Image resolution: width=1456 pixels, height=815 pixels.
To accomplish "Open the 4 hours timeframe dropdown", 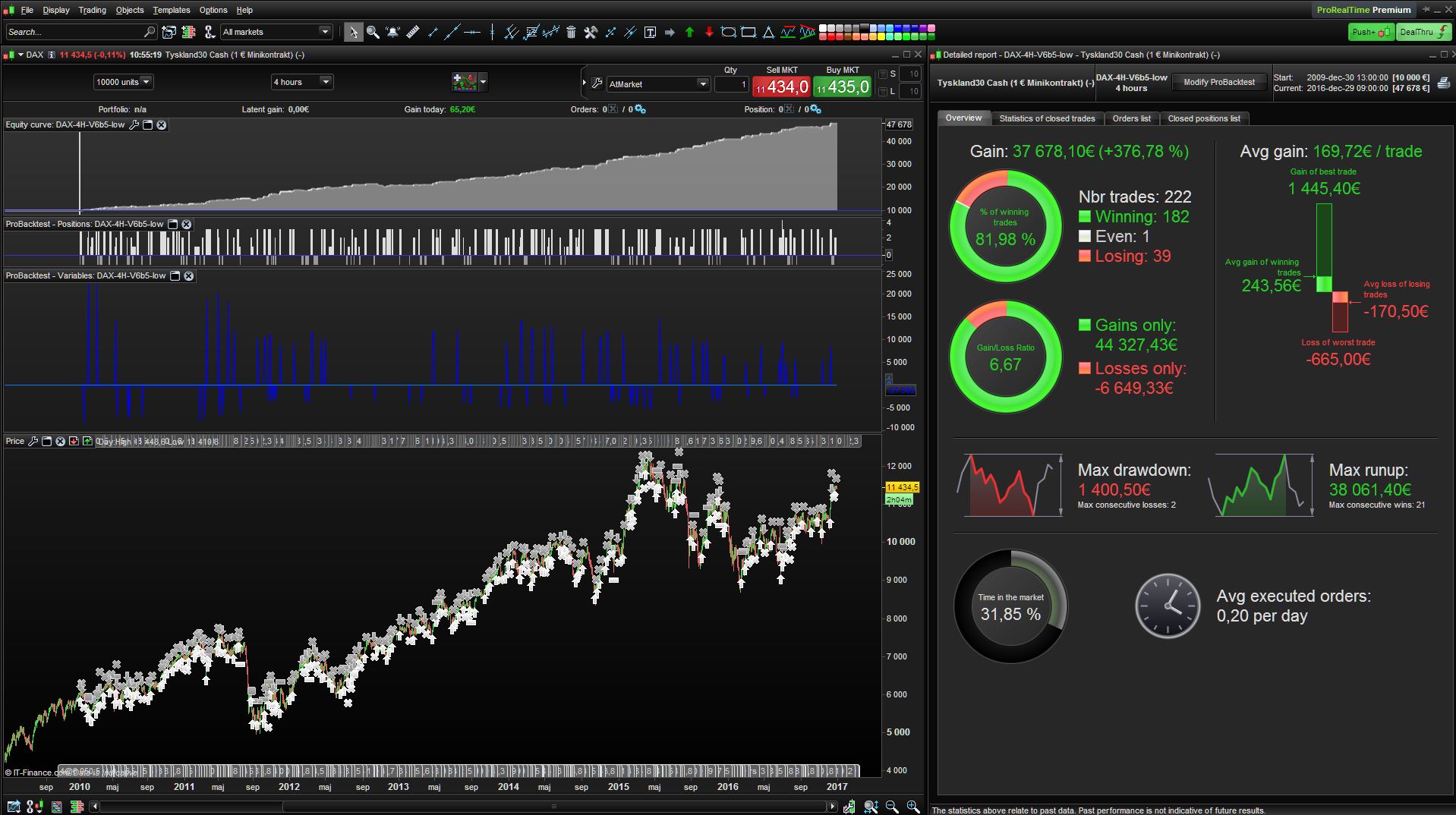I will click(301, 82).
